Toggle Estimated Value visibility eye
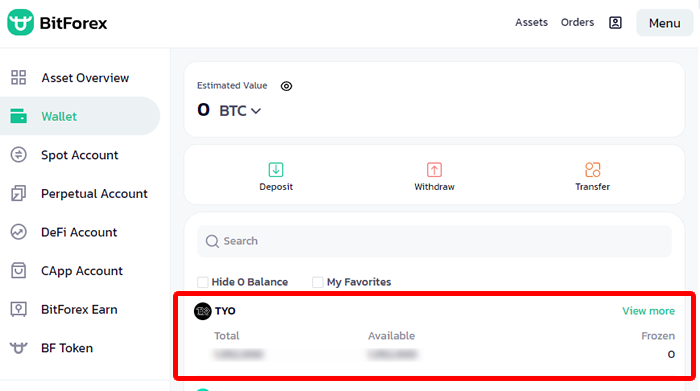700x391 pixels. pyautogui.click(x=286, y=86)
